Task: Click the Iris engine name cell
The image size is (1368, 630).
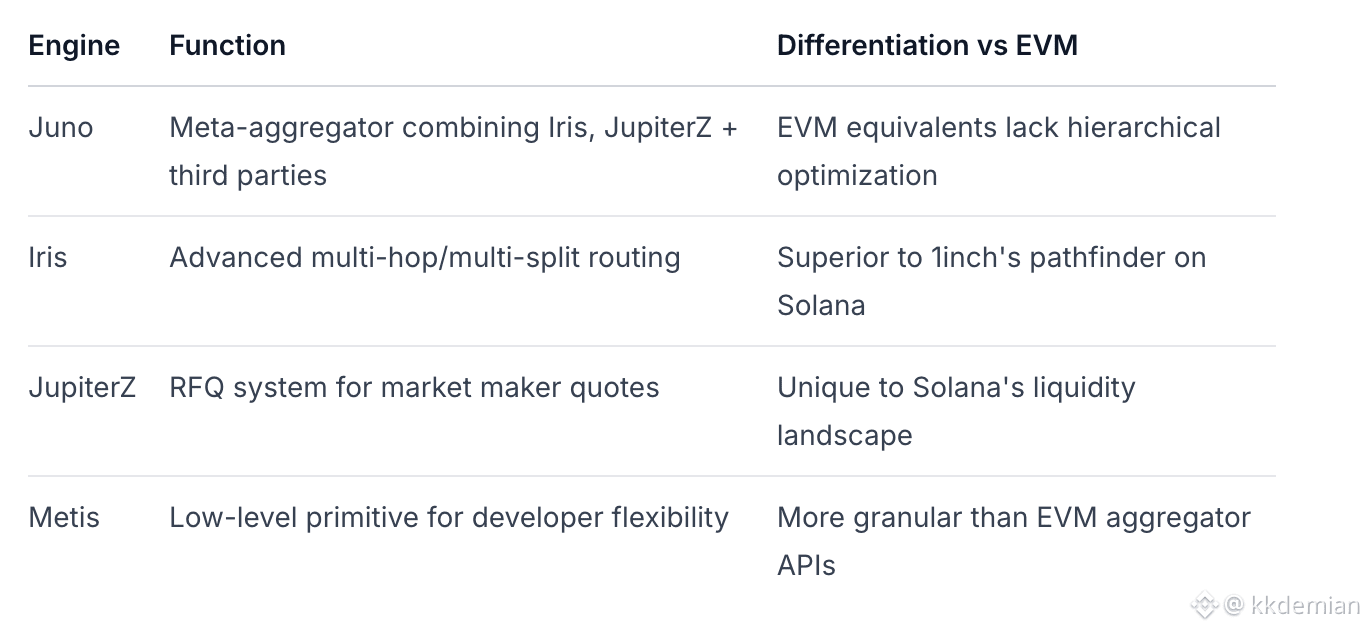Action: [x=48, y=258]
